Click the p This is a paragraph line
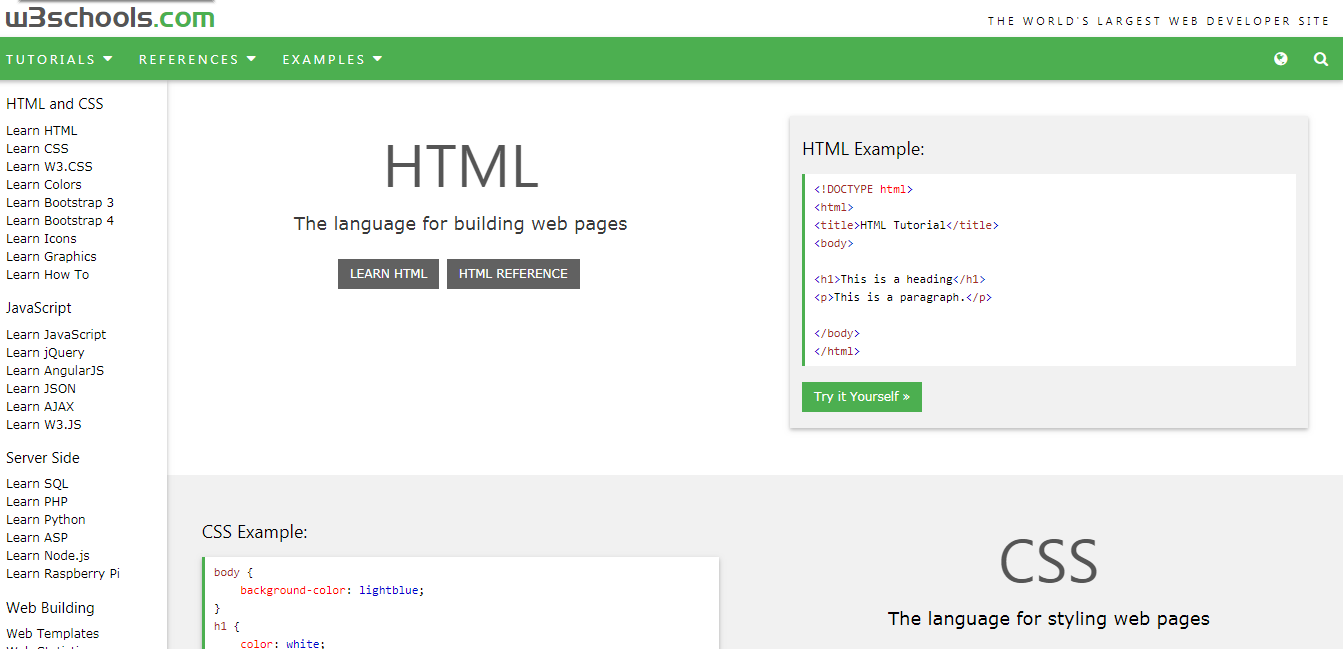Screen dimensions: 1343x649 903,297
